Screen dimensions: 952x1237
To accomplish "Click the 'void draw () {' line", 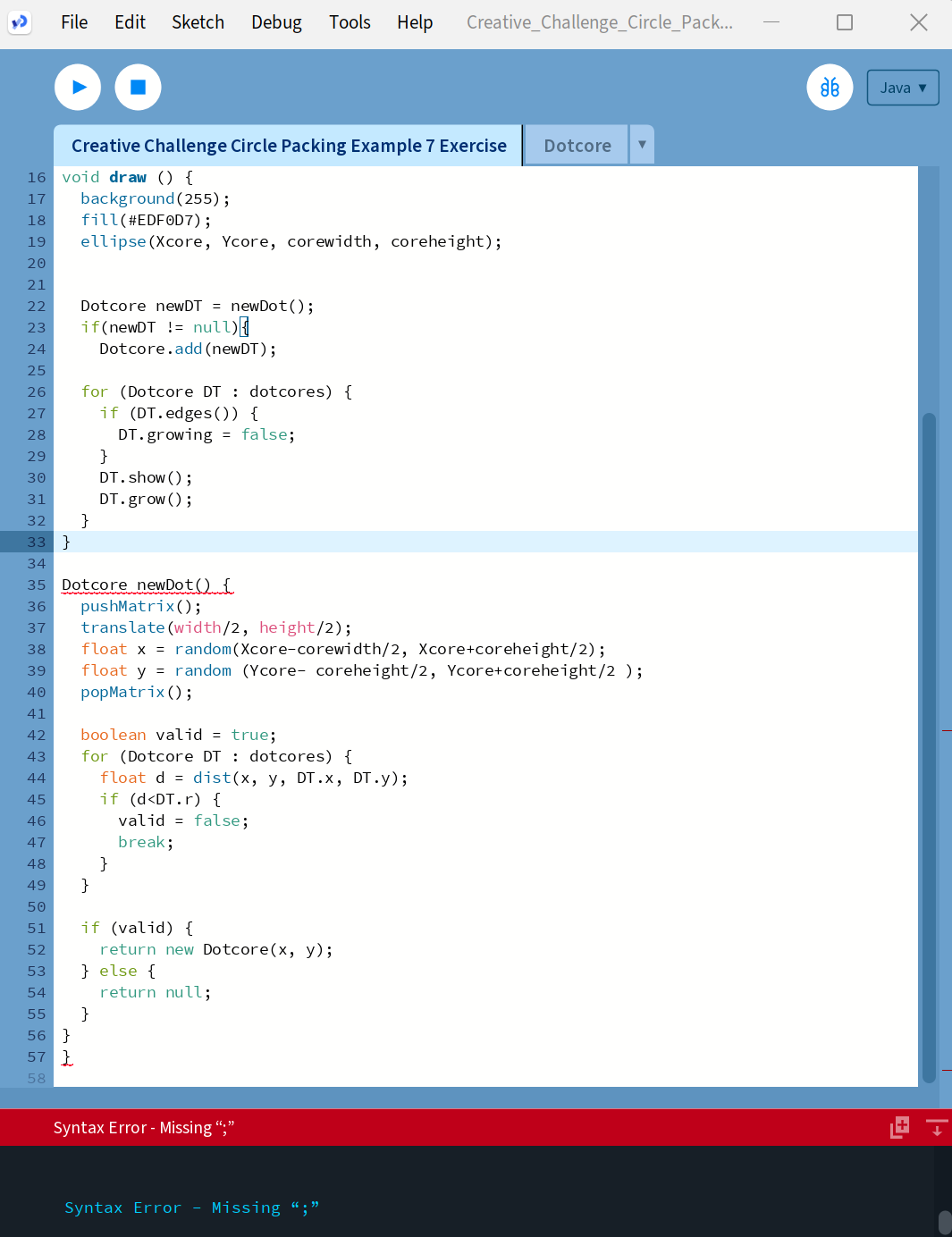I will (127, 177).
